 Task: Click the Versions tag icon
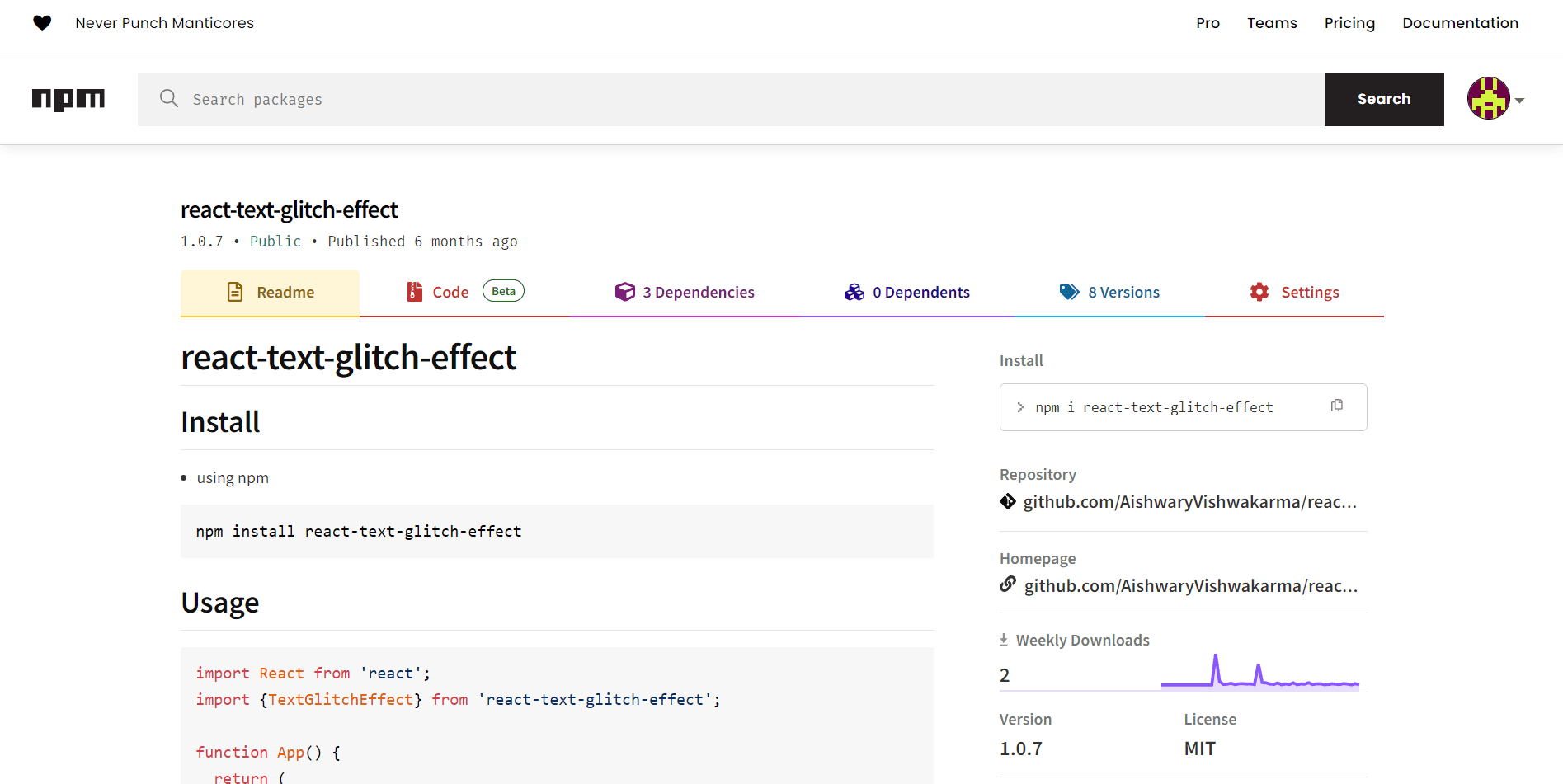(1069, 292)
